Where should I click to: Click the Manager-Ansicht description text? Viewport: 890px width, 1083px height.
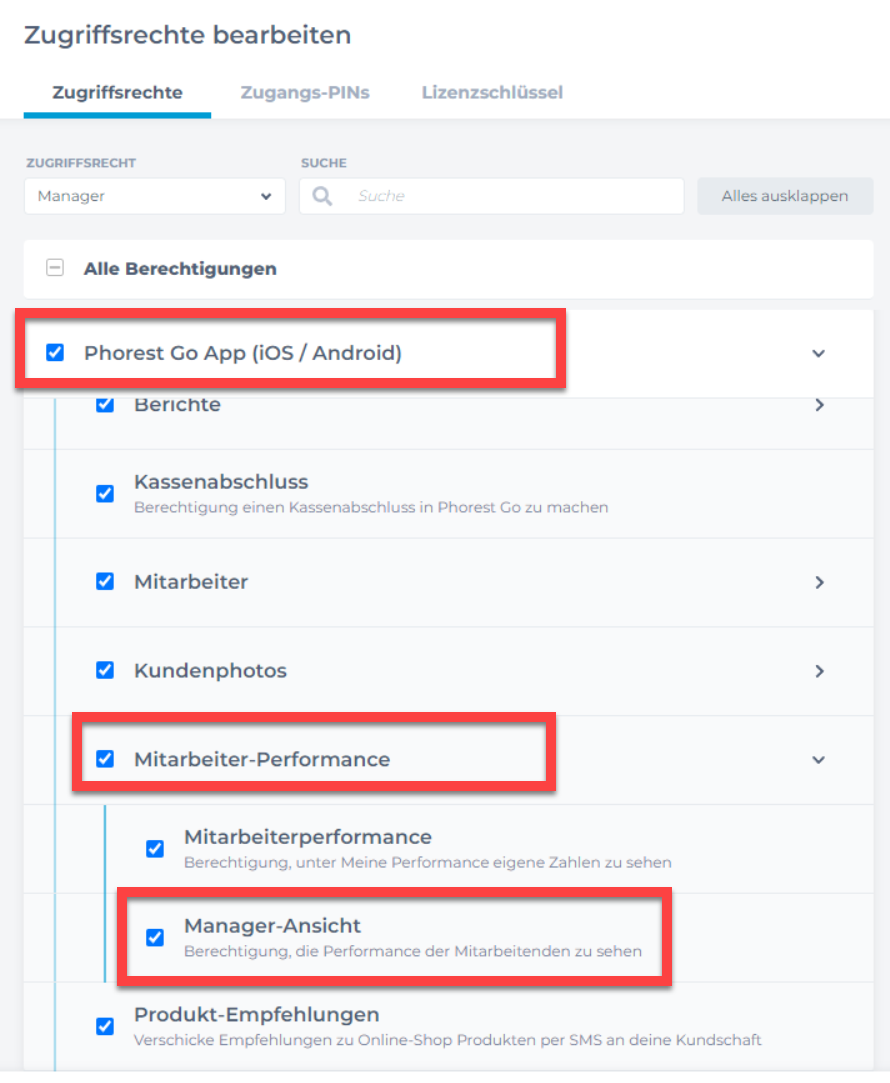[x=413, y=952]
